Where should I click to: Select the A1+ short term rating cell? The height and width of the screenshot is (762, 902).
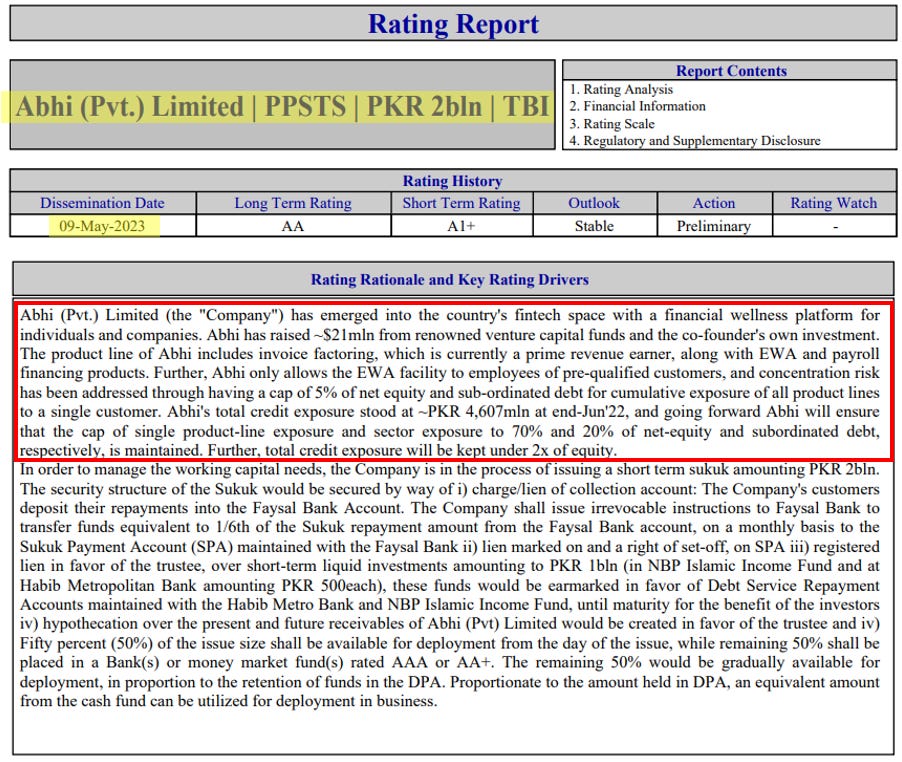(461, 226)
